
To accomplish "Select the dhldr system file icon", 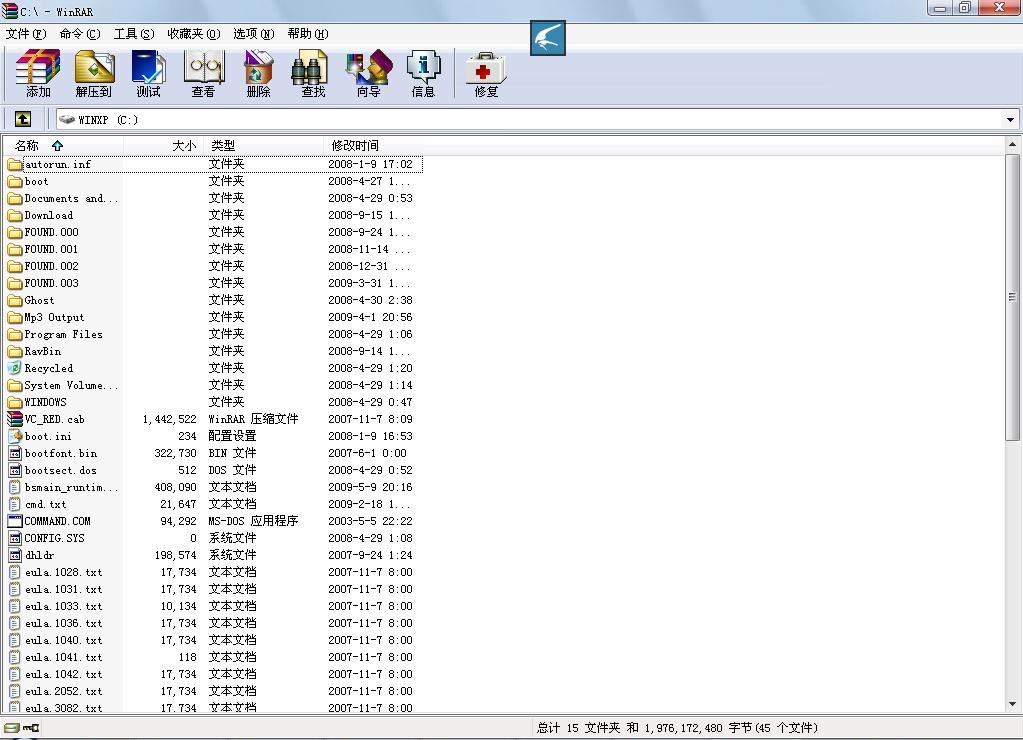I will (x=15, y=555).
